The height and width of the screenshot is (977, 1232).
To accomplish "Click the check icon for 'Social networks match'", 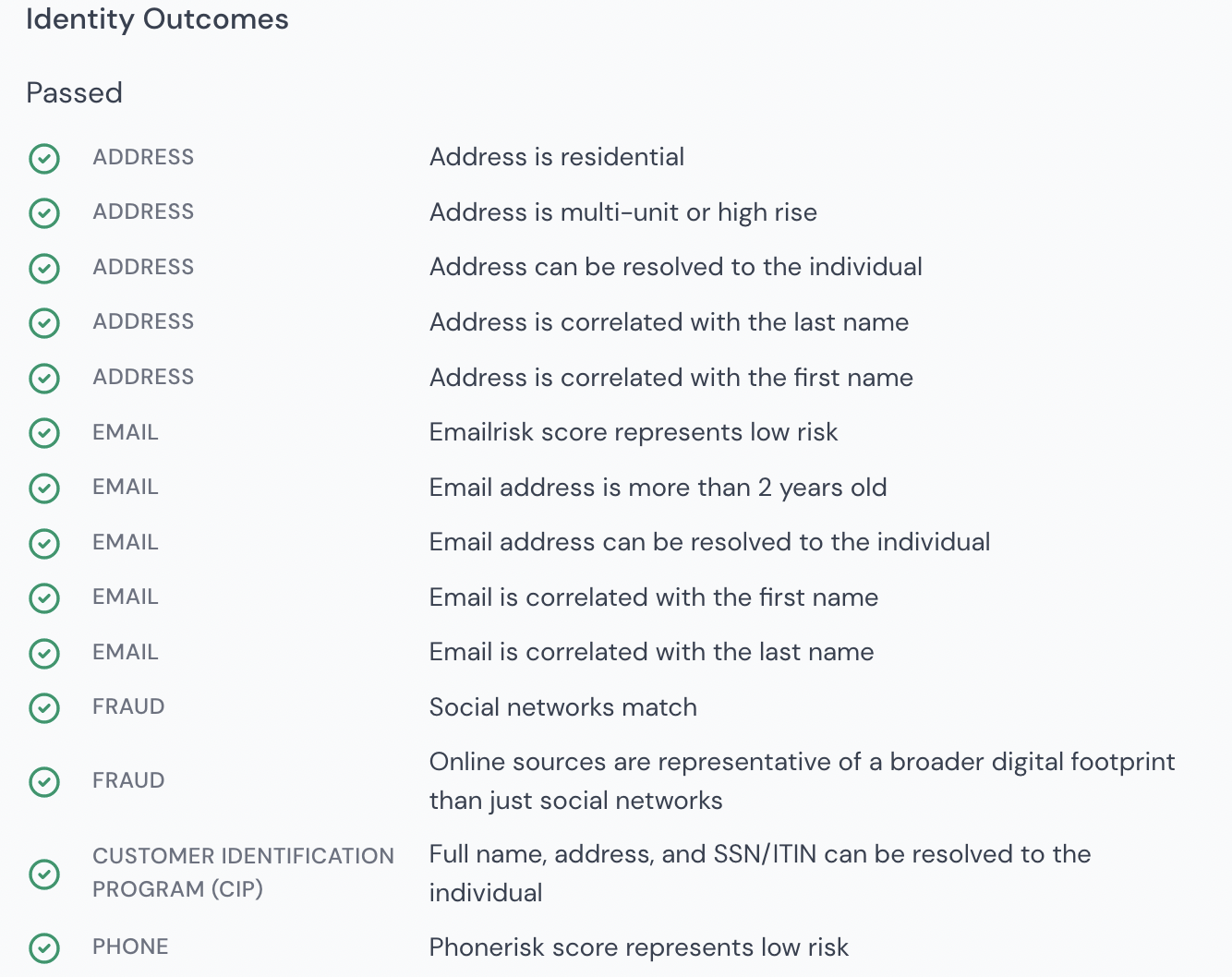I will tap(44, 708).
